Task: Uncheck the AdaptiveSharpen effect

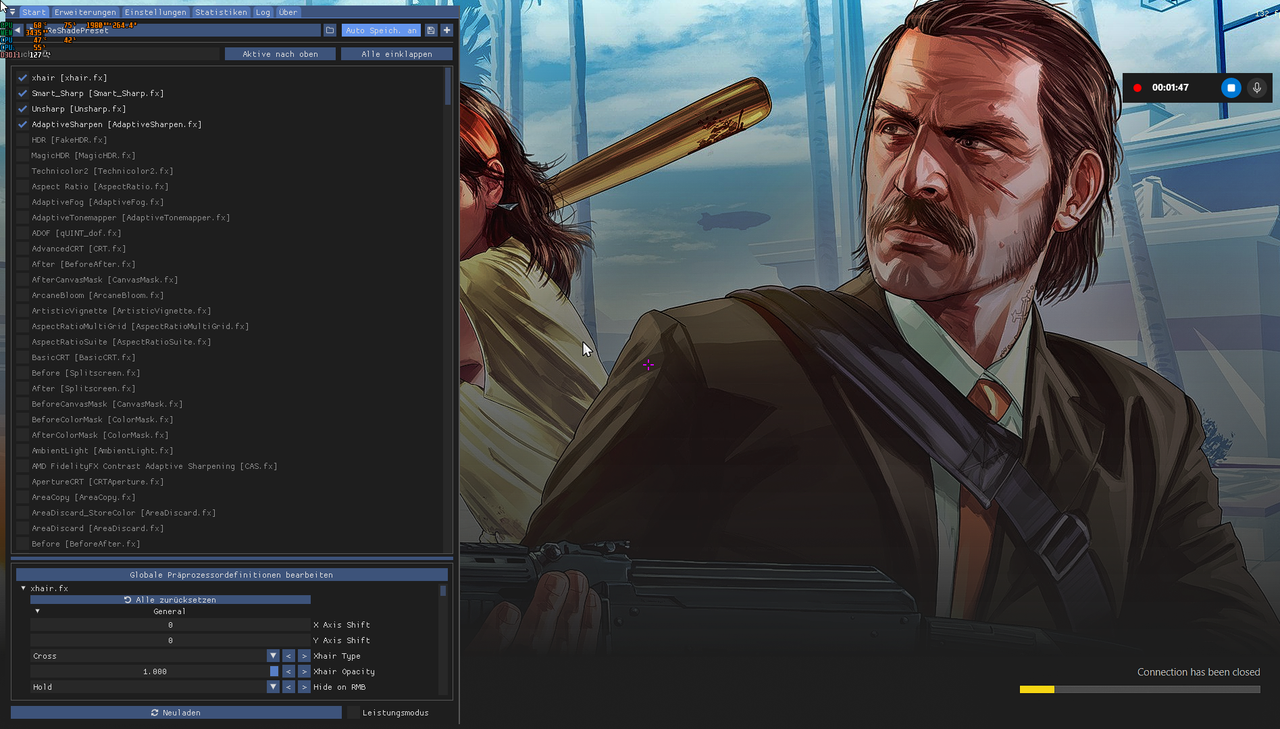Action: 22,124
